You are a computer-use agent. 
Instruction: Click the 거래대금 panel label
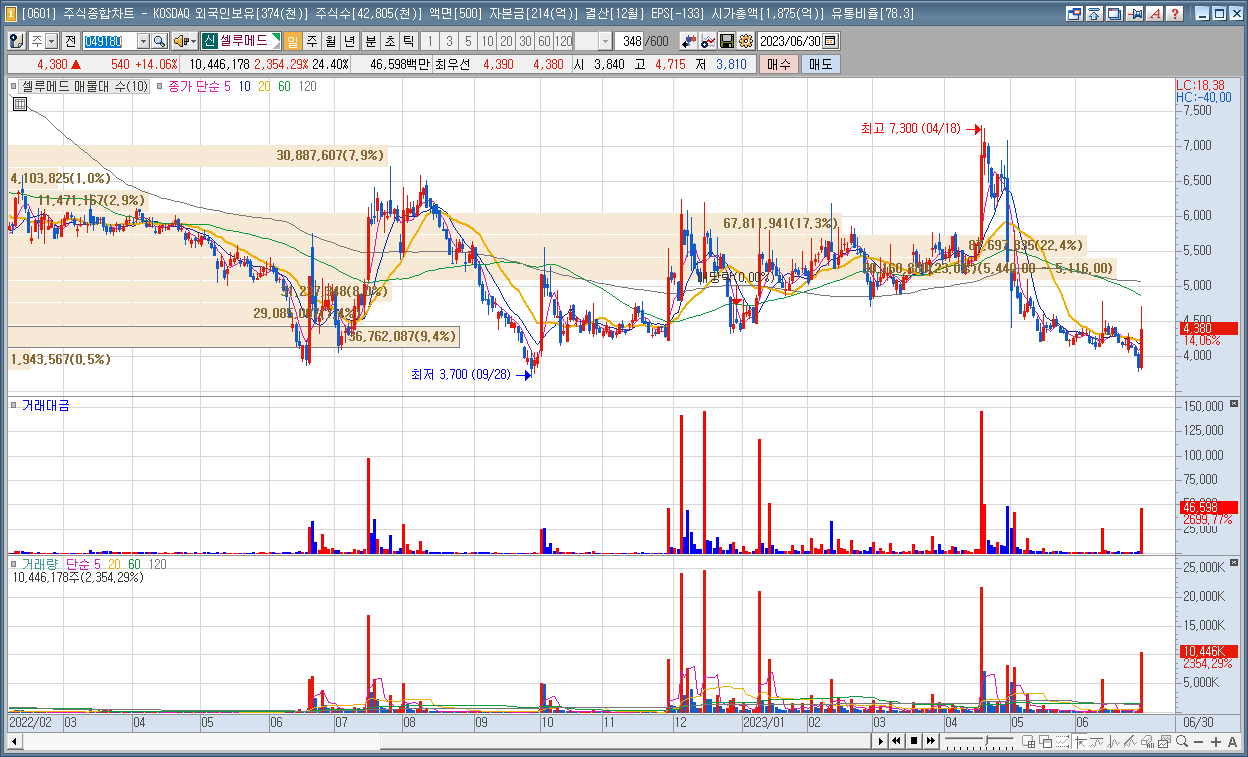46,405
